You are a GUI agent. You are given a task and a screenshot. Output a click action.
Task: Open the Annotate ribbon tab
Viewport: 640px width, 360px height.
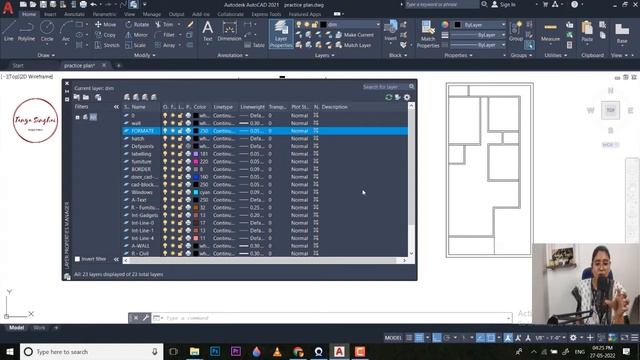point(74,14)
